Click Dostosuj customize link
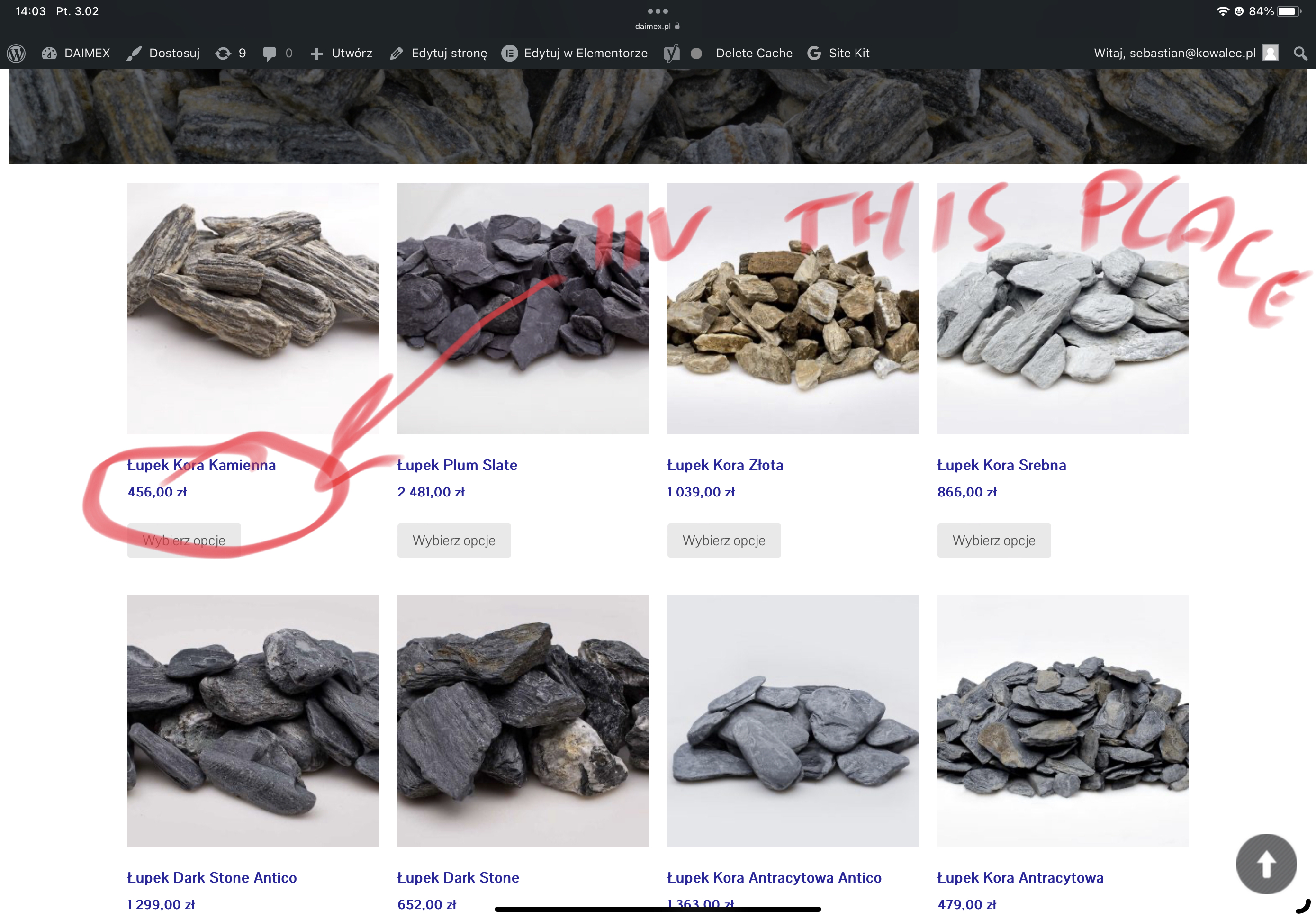Viewport: 1316px width, 919px height. (163, 54)
